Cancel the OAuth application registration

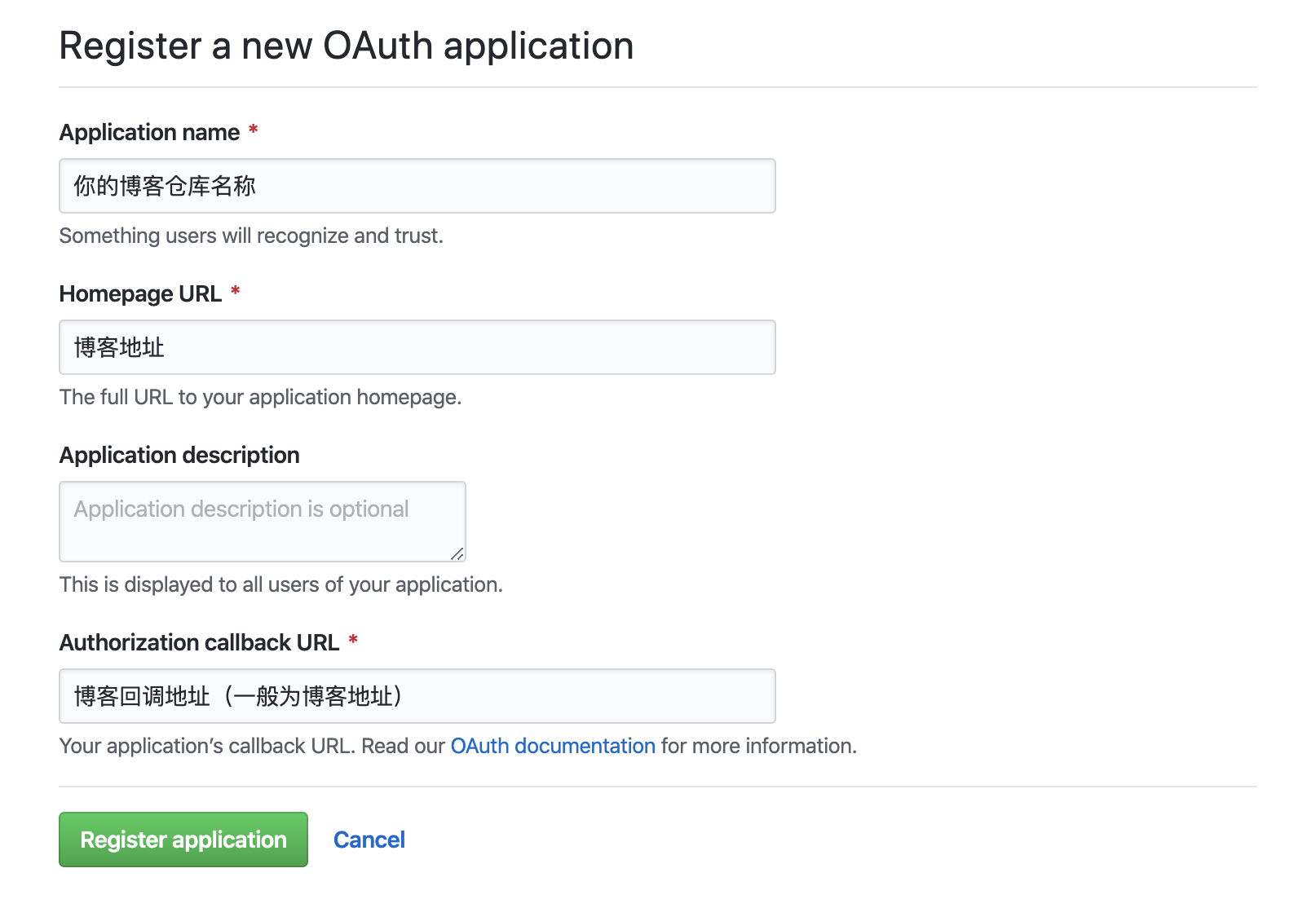tap(369, 840)
